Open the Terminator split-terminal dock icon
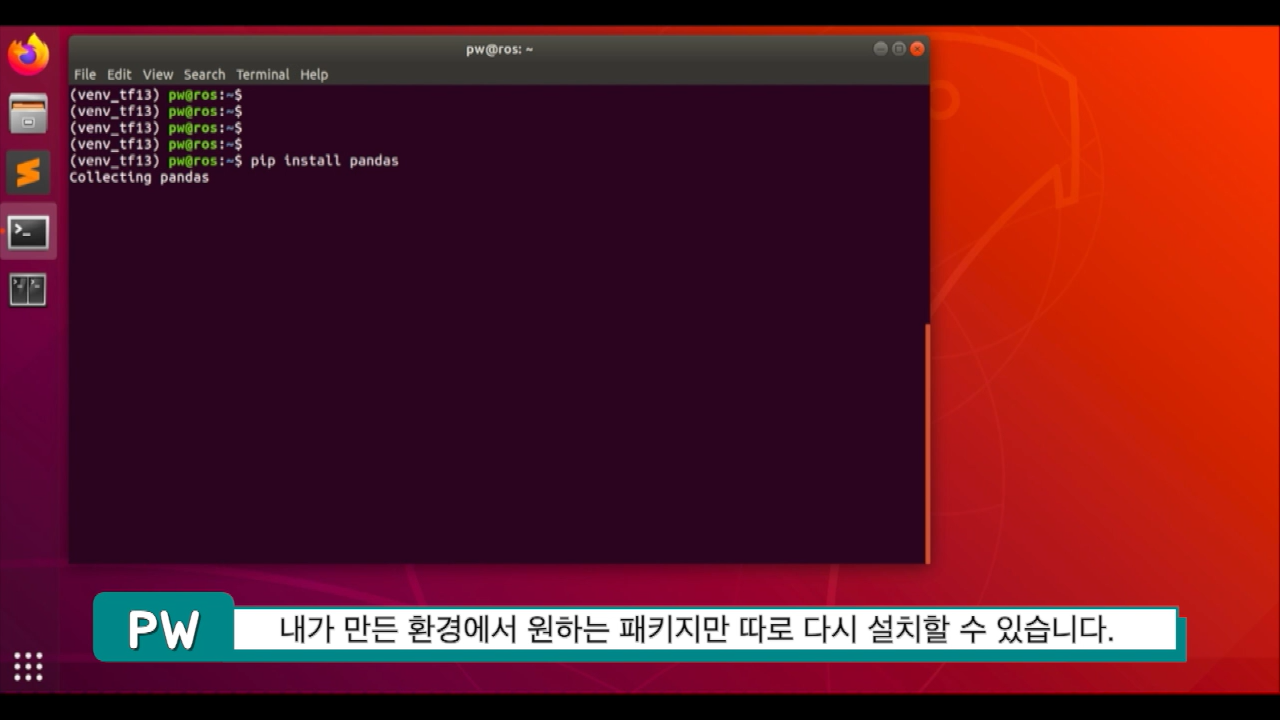The height and width of the screenshot is (720, 1280). coord(28,290)
